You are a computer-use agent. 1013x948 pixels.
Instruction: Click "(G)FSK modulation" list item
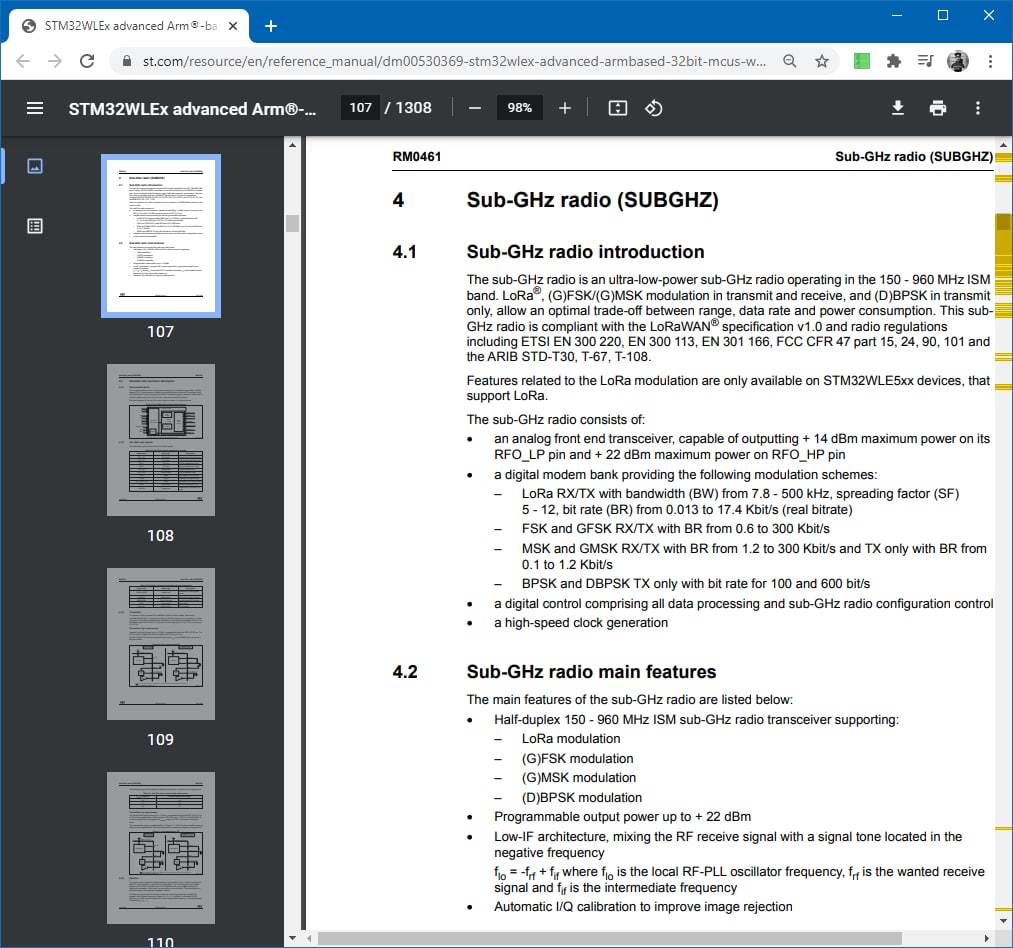click(x=578, y=759)
